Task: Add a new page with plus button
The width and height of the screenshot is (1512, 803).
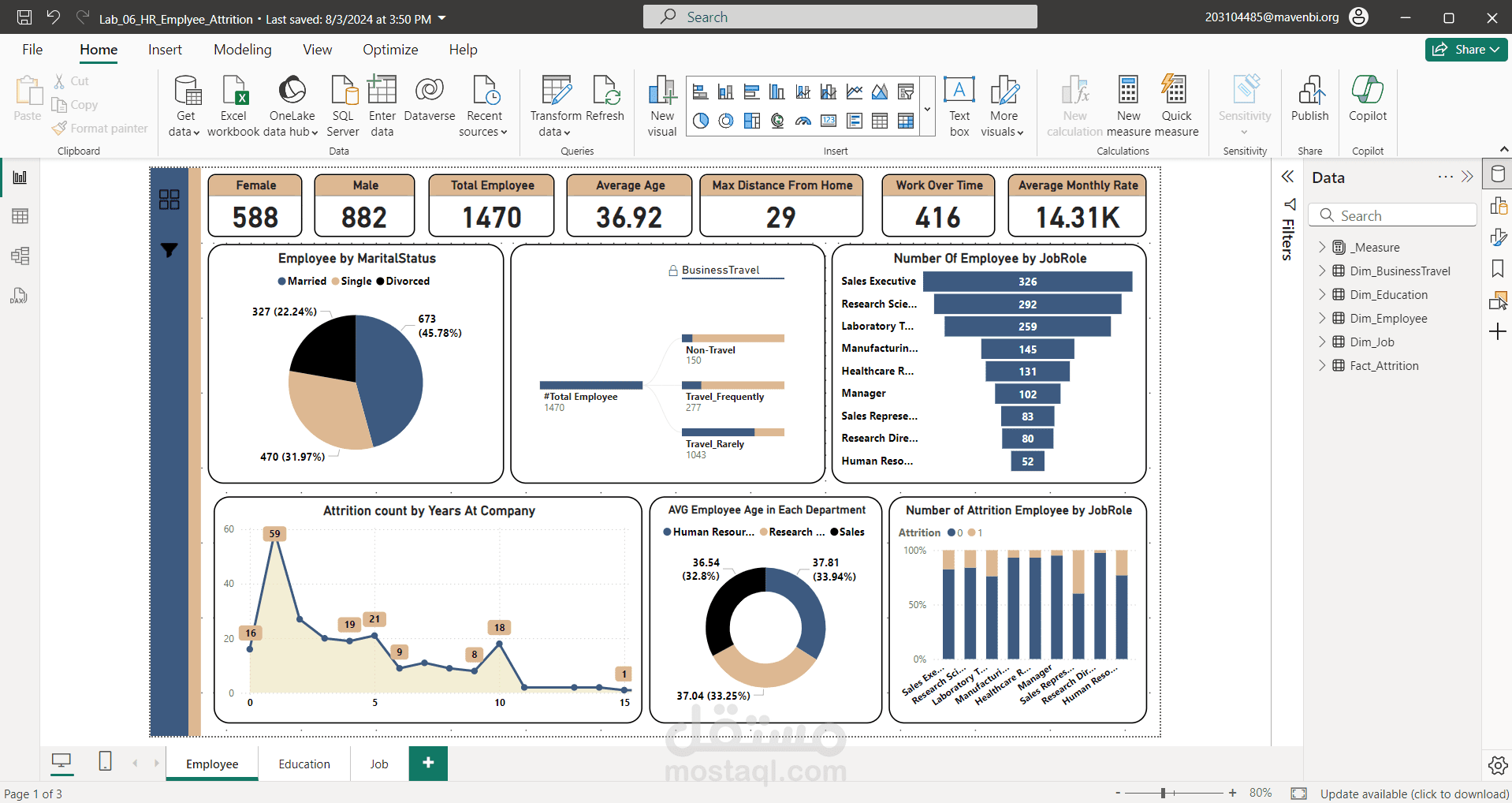Action: [428, 763]
